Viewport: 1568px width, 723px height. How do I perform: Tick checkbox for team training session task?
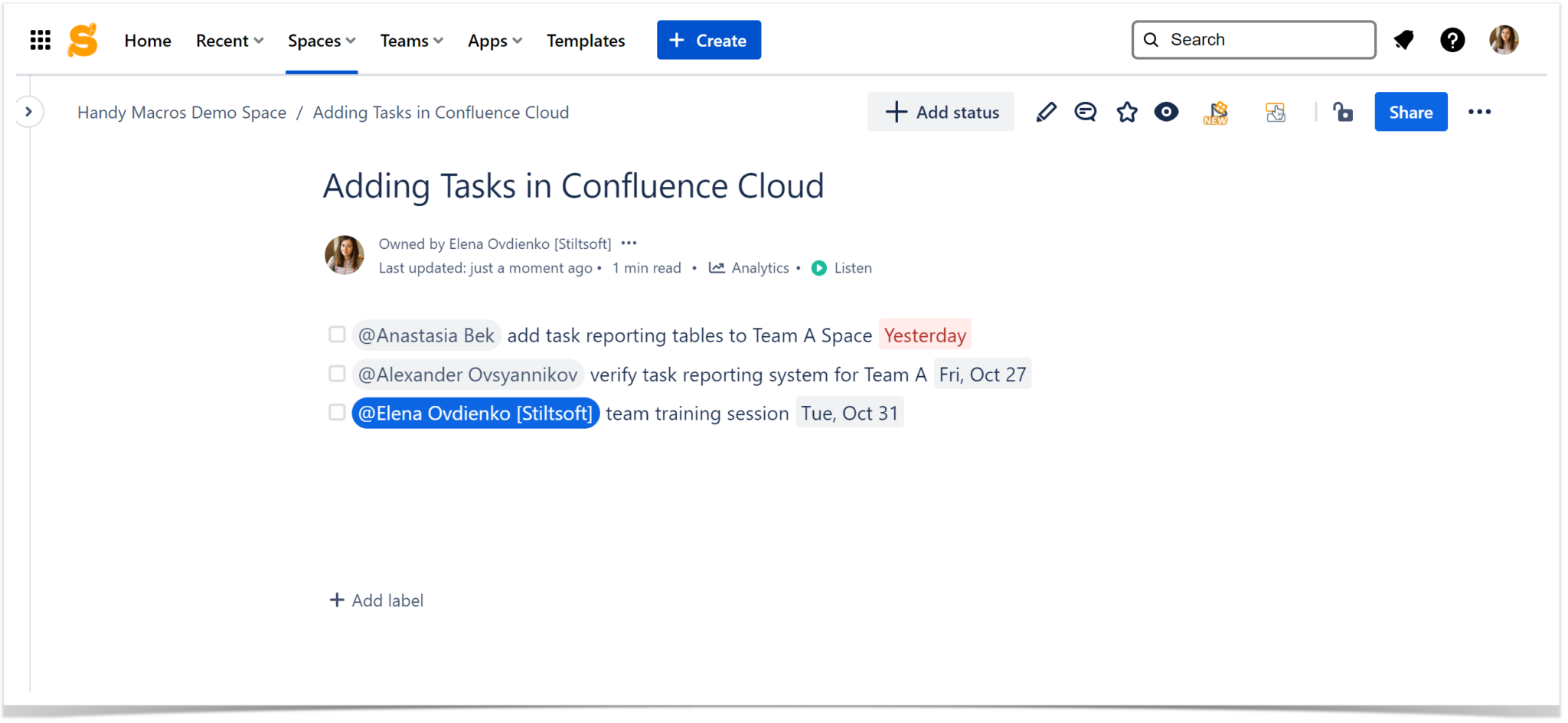tap(336, 412)
